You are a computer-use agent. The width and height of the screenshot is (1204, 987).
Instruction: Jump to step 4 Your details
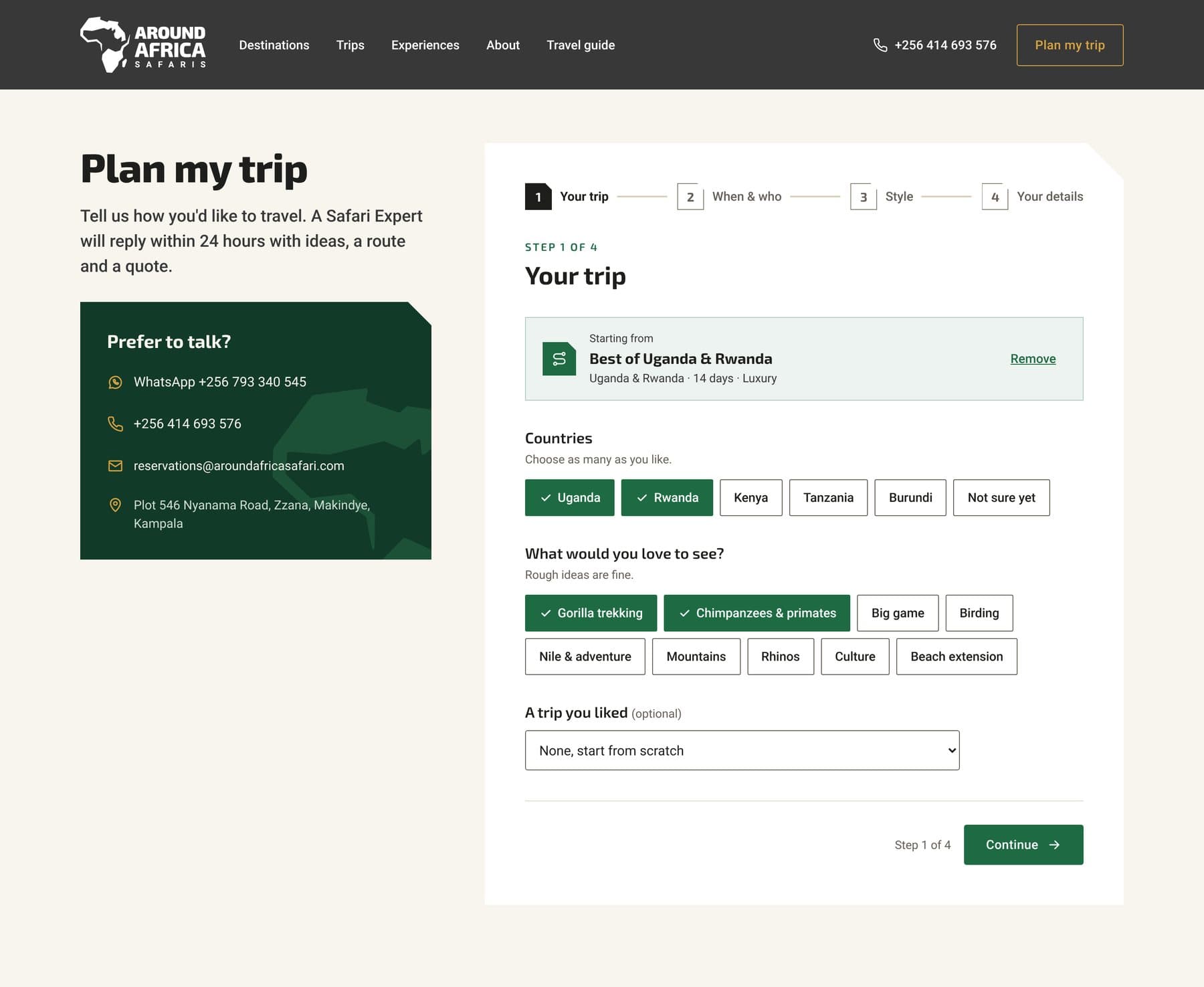click(x=1032, y=197)
